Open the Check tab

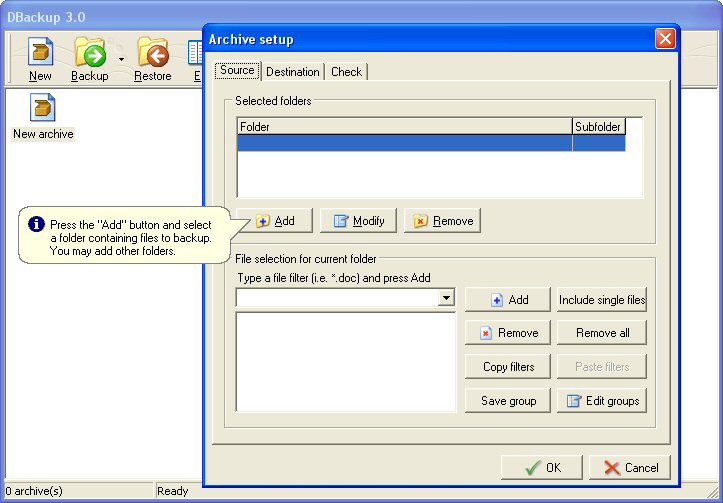tap(346, 72)
